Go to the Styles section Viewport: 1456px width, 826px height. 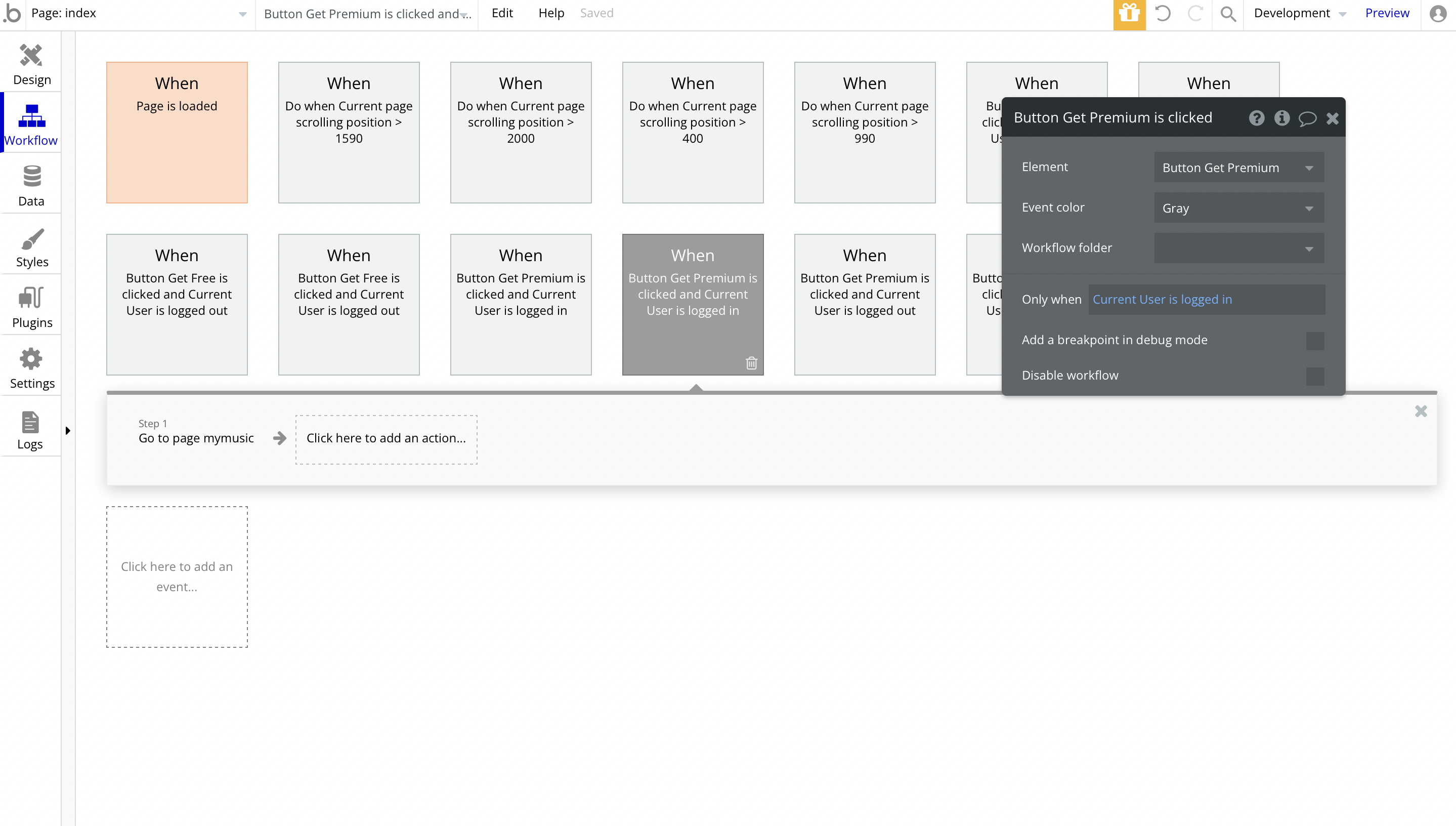tap(31, 247)
